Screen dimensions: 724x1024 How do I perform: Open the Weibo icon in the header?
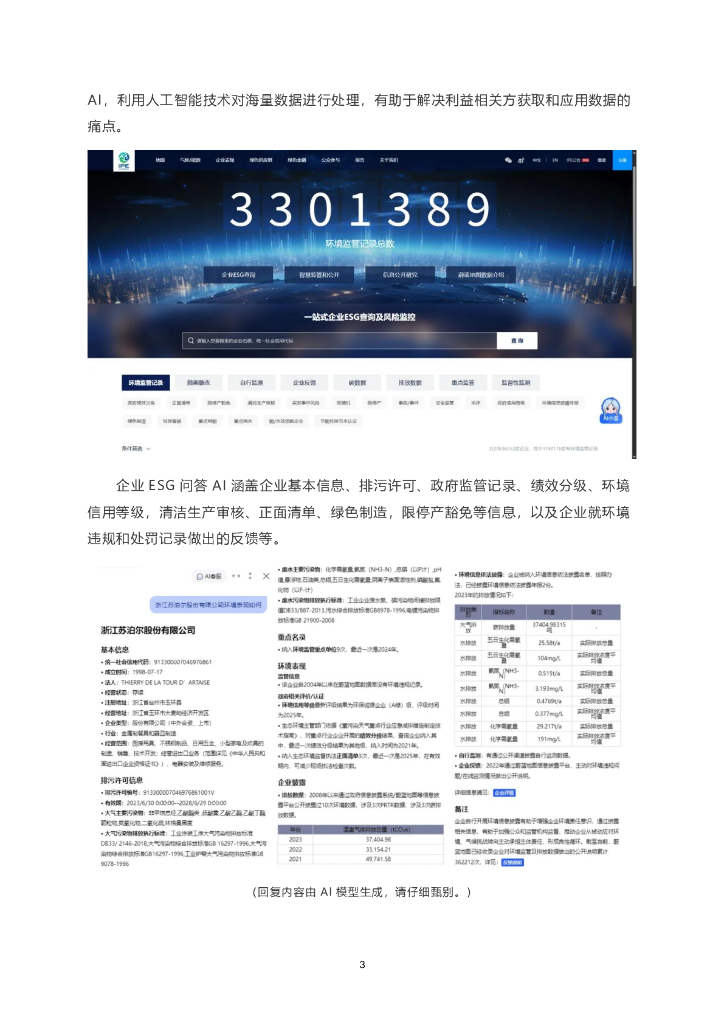point(522,160)
